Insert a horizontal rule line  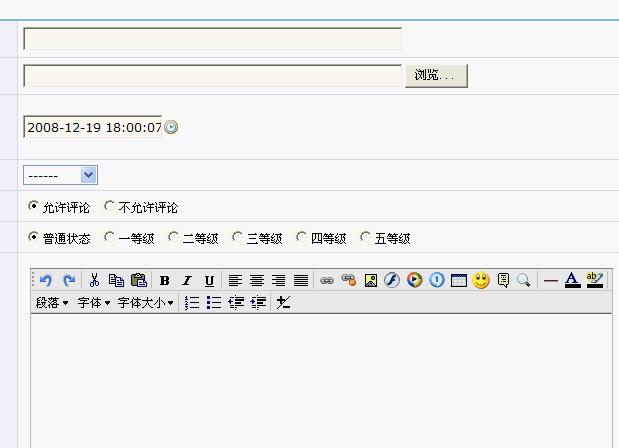[550, 281]
